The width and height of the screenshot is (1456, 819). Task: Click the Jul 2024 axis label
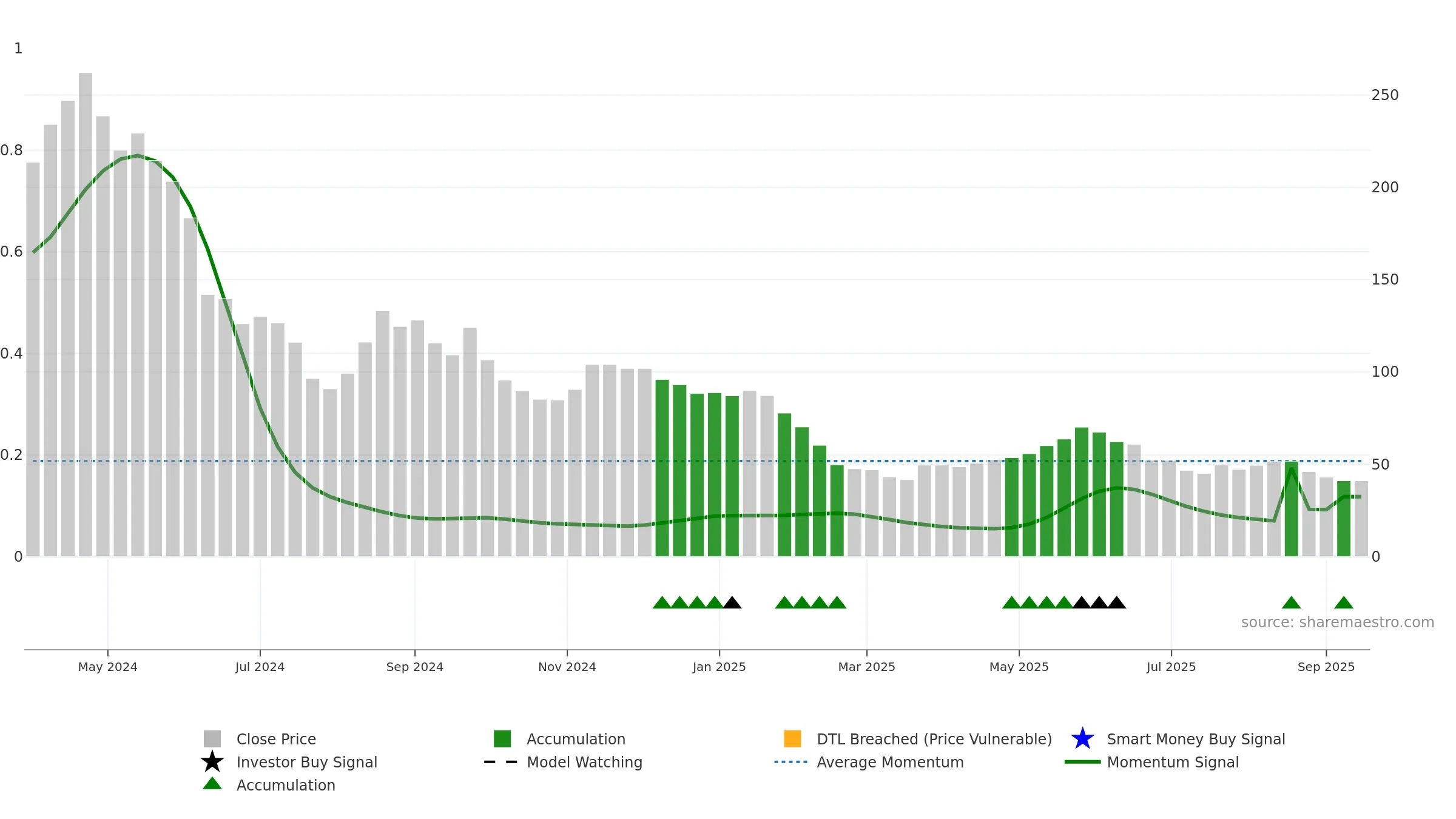coord(260,667)
